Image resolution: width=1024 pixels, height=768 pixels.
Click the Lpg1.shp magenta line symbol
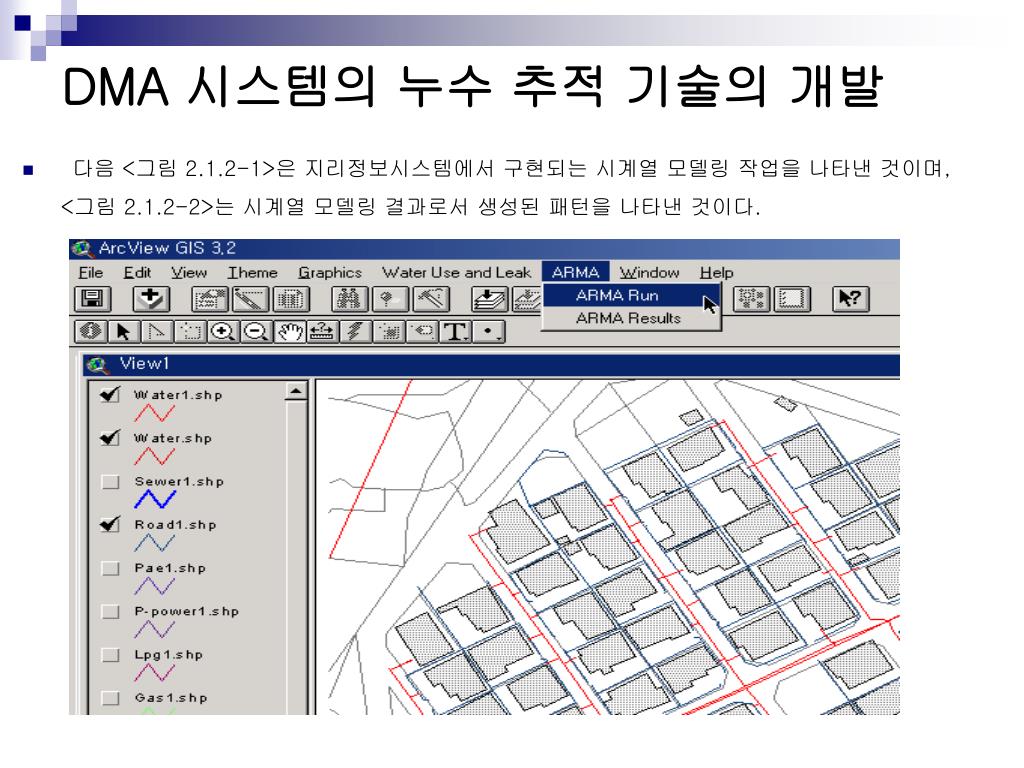pyautogui.click(x=155, y=673)
